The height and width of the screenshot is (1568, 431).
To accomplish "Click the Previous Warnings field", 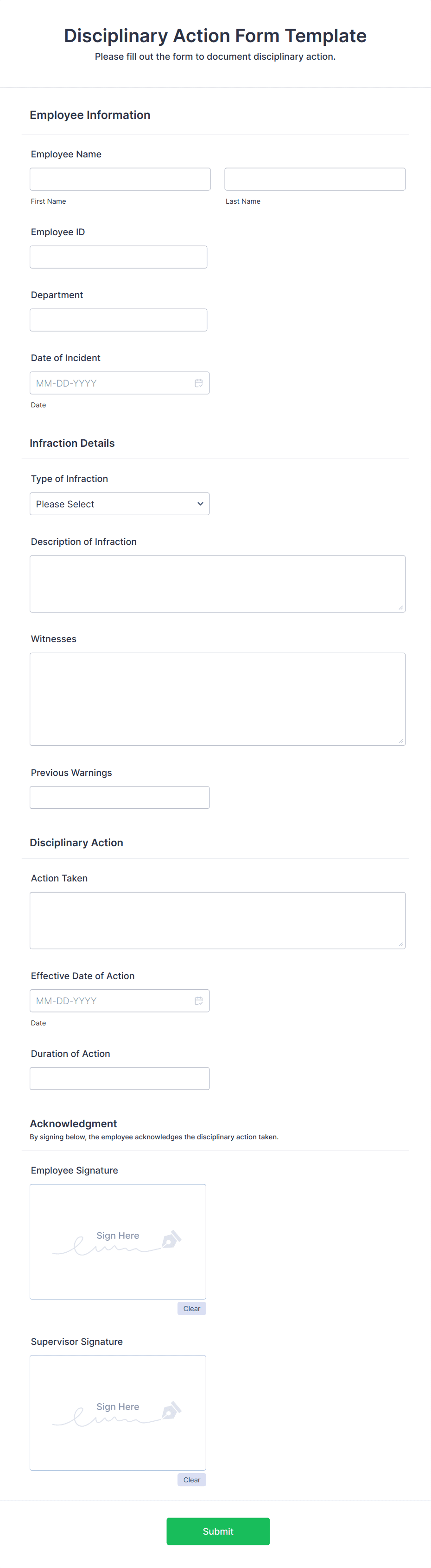I will (x=120, y=797).
